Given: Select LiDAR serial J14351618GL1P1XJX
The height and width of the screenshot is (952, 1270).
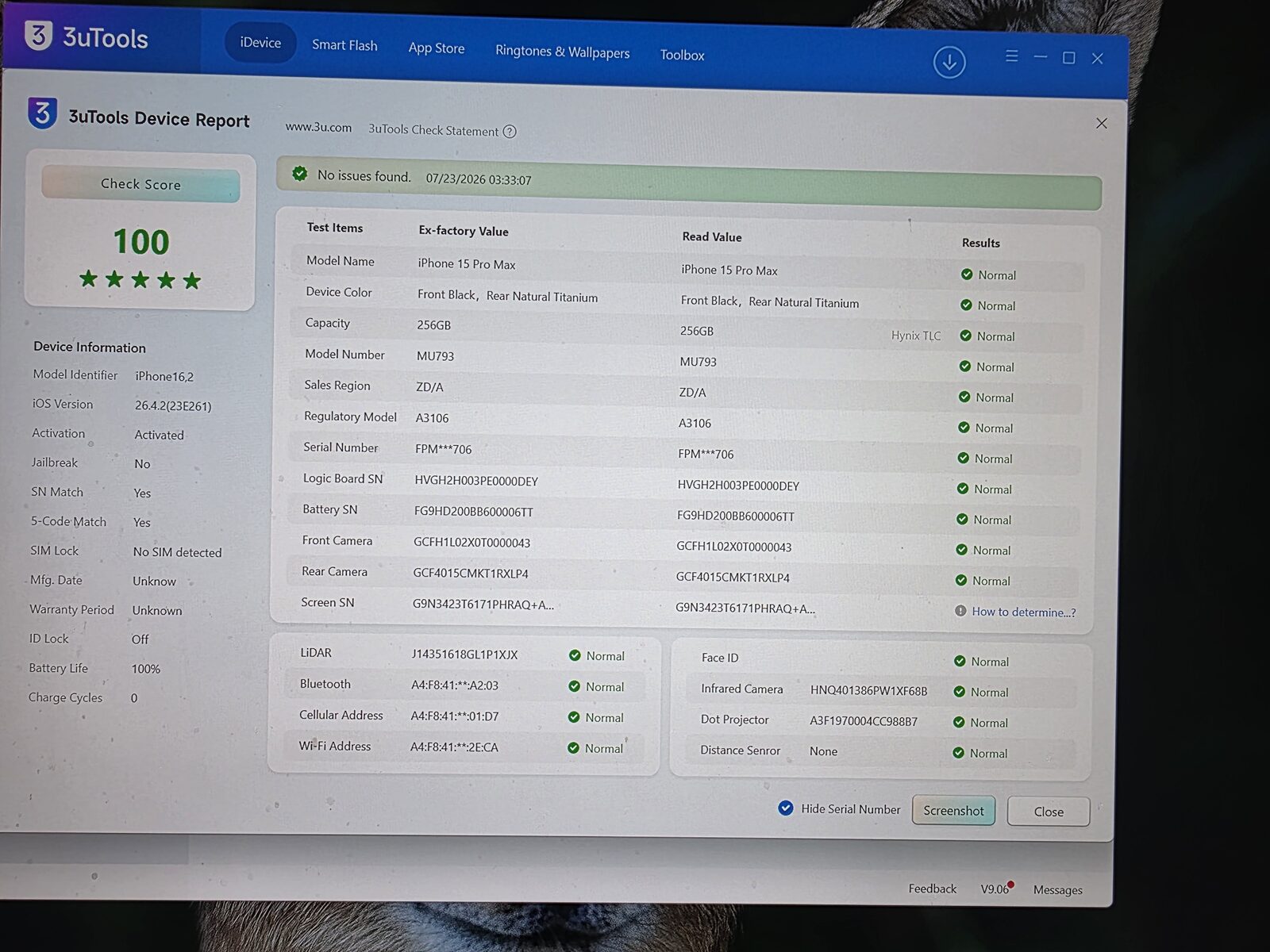Looking at the screenshot, I should click(x=464, y=654).
